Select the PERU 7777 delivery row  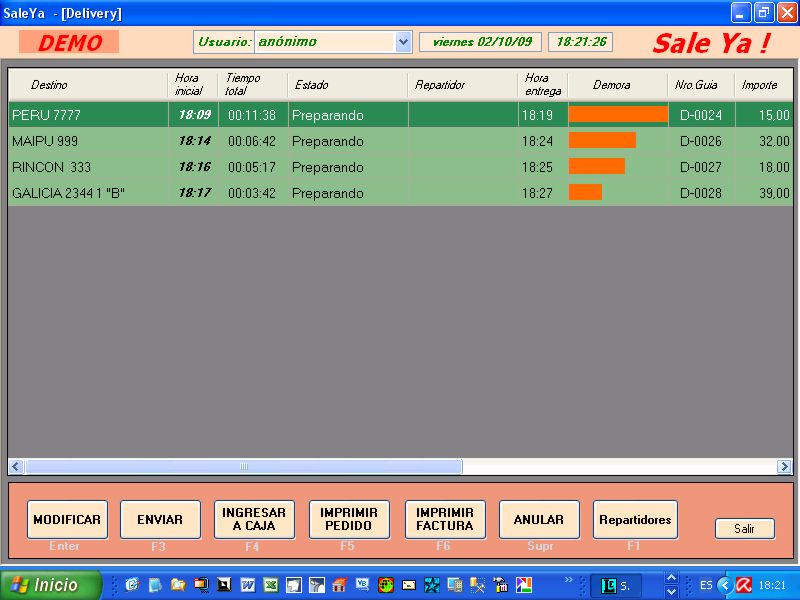click(401, 114)
